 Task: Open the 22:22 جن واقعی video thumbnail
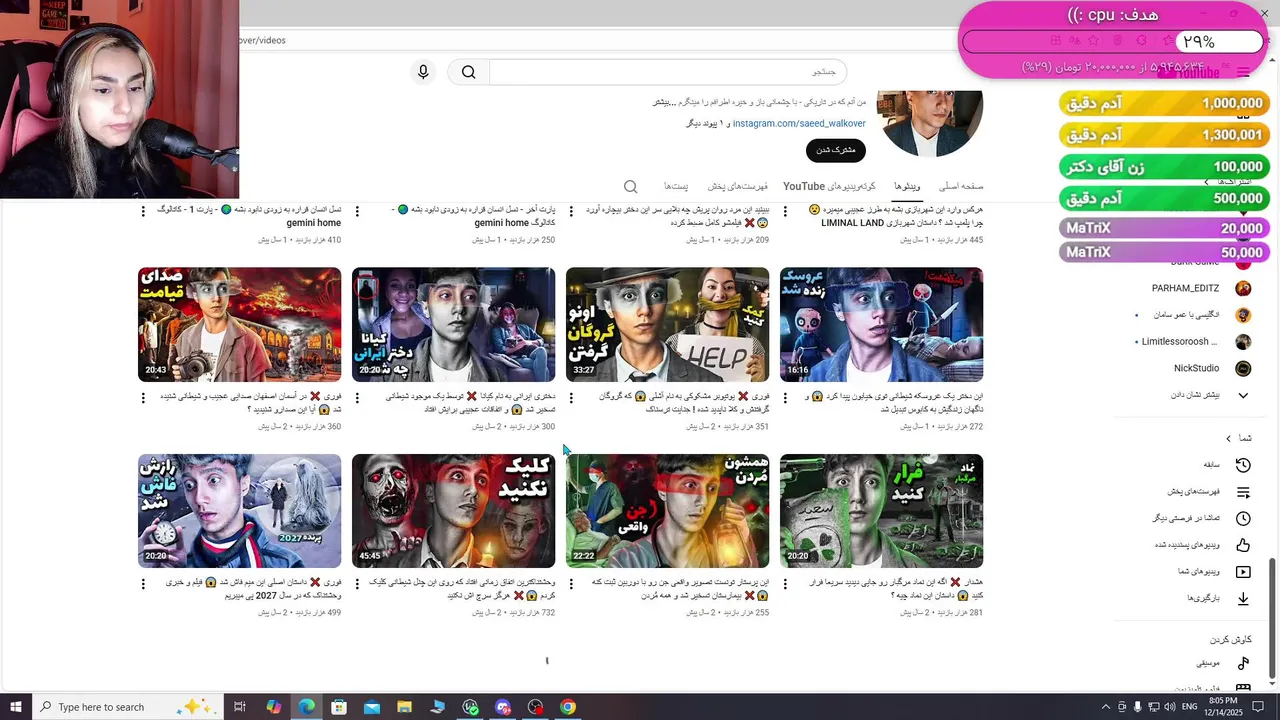668,511
